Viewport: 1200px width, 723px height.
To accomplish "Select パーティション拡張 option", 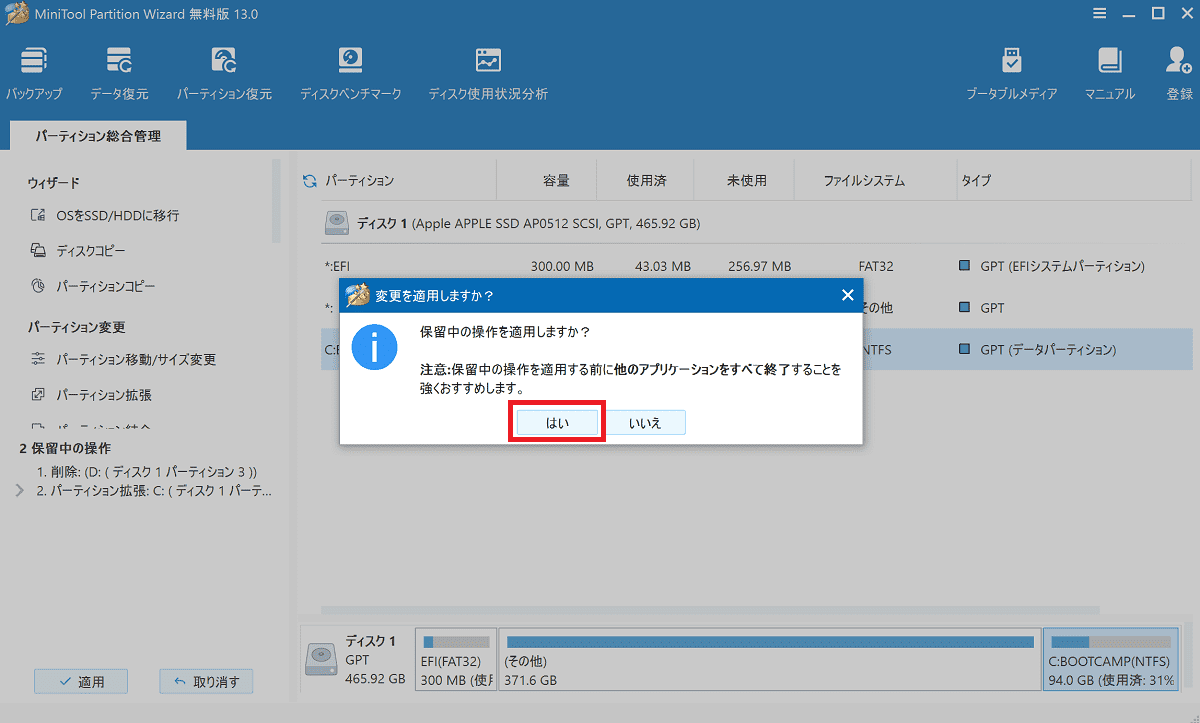I will [x=91, y=395].
